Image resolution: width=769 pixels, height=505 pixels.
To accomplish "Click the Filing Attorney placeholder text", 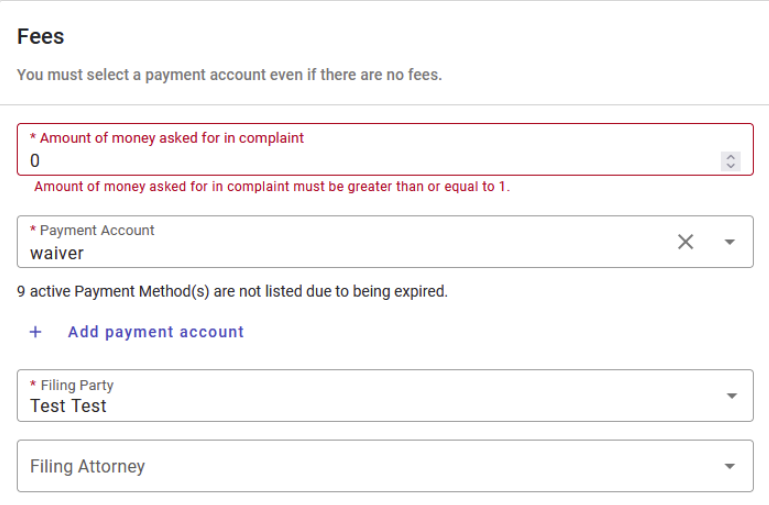I will (87, 466).
